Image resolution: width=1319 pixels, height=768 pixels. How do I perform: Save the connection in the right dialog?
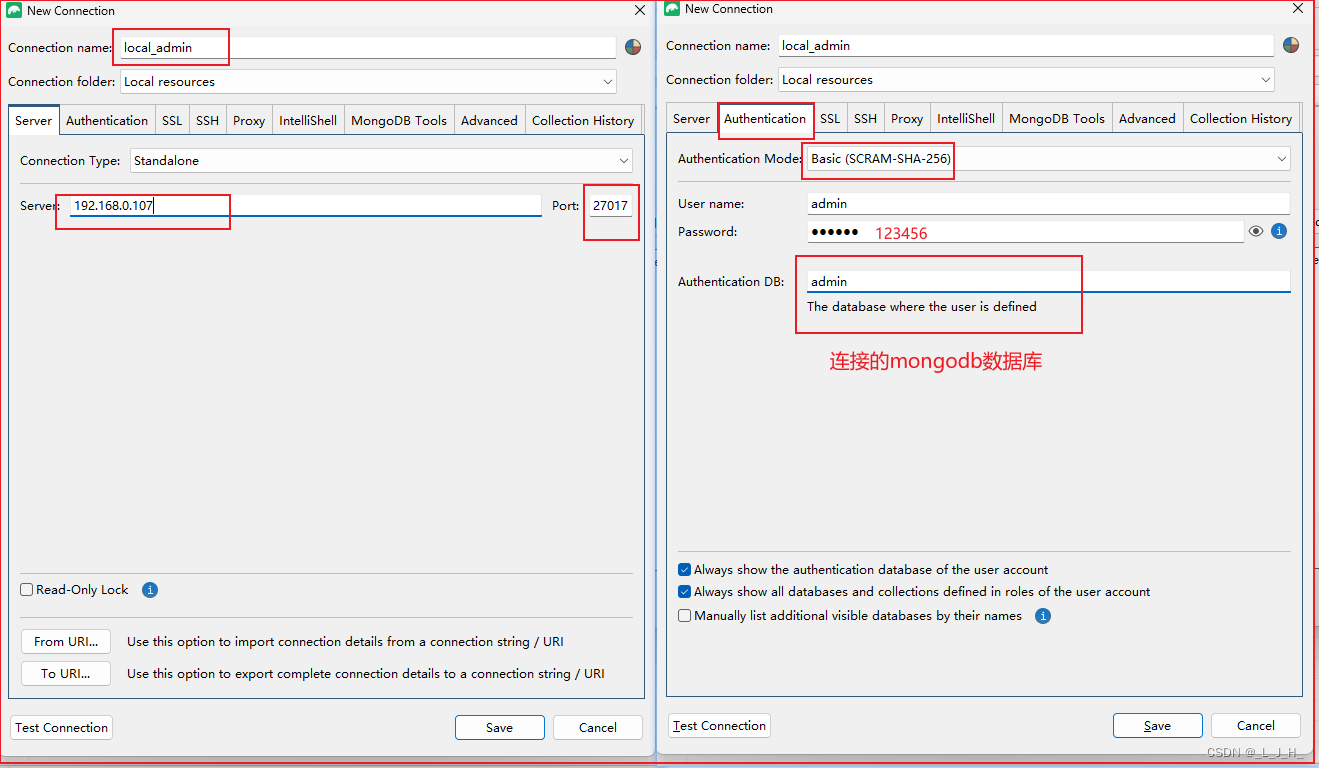click(x=1157, y=726)
